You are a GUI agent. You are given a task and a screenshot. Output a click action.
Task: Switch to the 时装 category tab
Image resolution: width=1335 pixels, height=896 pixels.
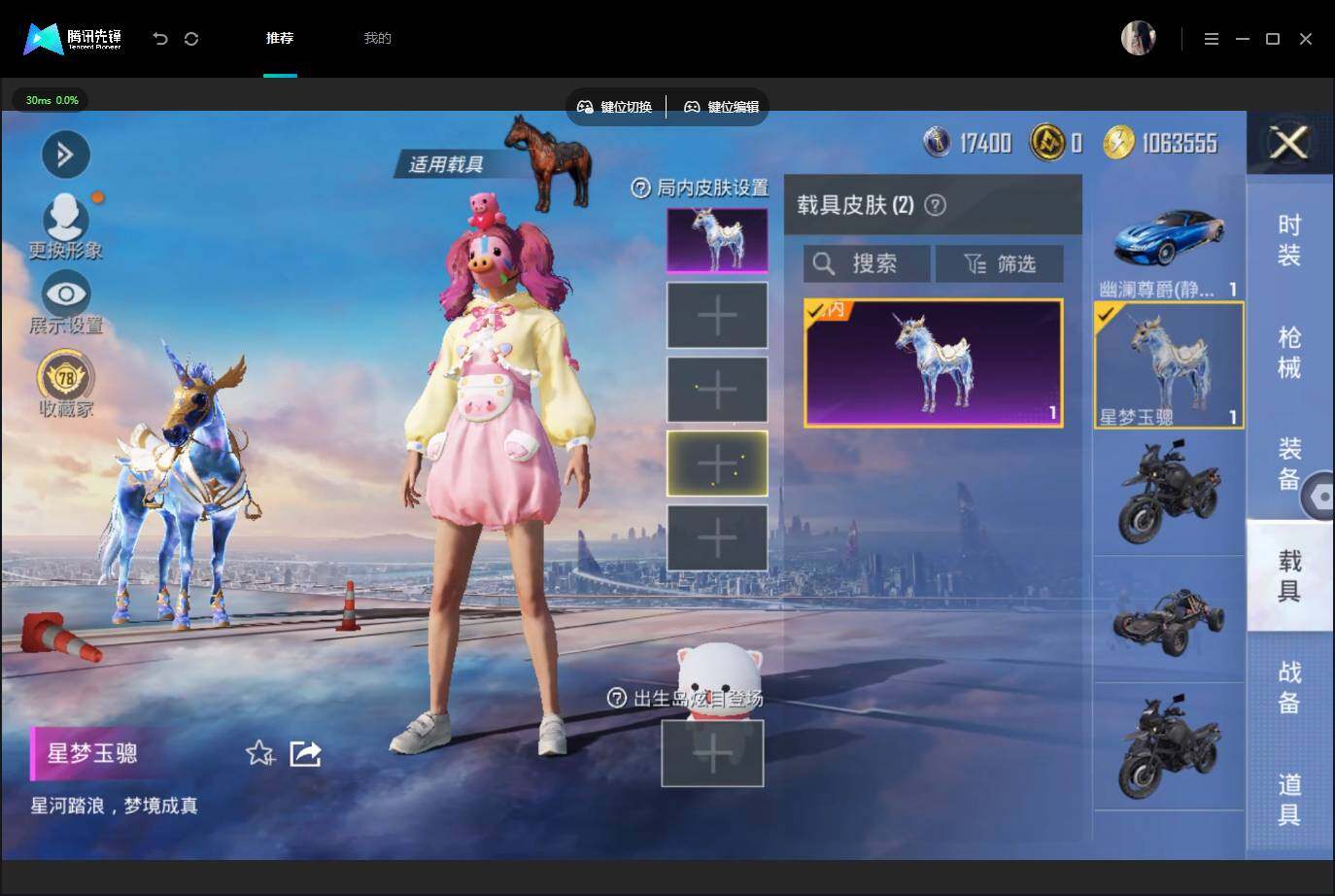click(1289, 240)
